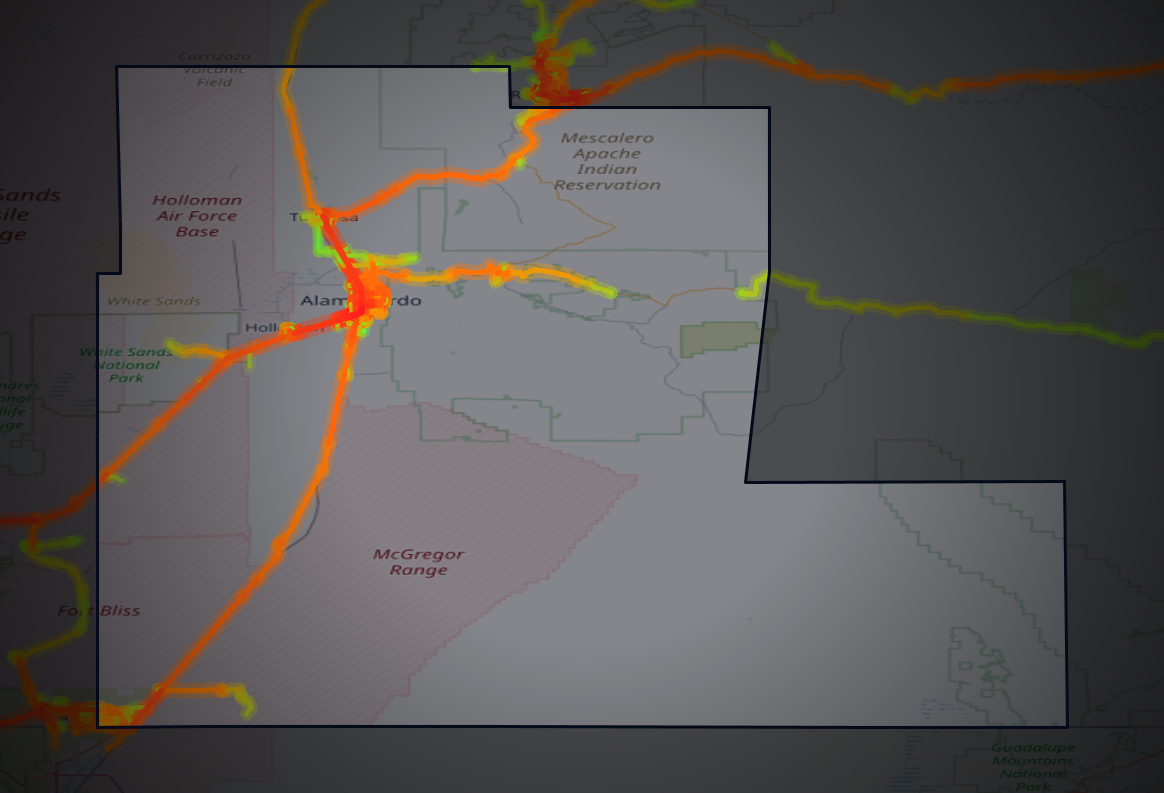1164x793 pixels.
Task: Select the McGregor Range label
Action: (x=420, y=562)
